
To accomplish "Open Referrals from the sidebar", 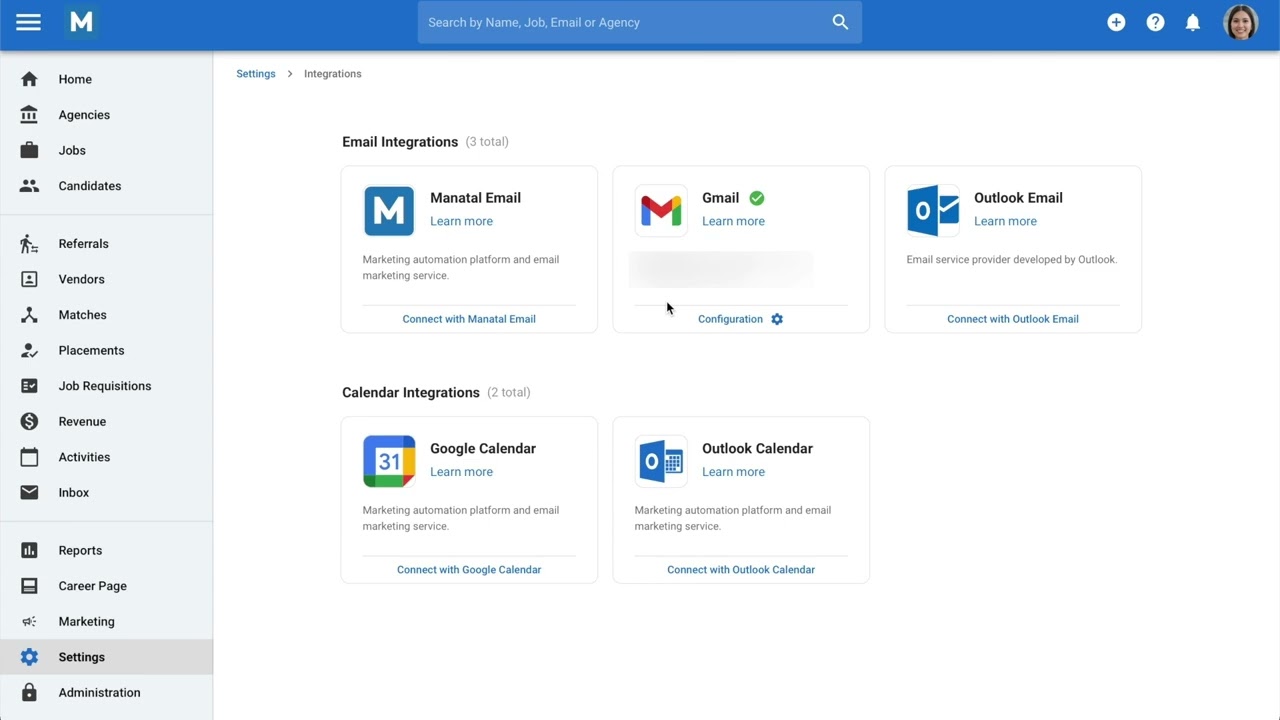I will click(83, 244).
